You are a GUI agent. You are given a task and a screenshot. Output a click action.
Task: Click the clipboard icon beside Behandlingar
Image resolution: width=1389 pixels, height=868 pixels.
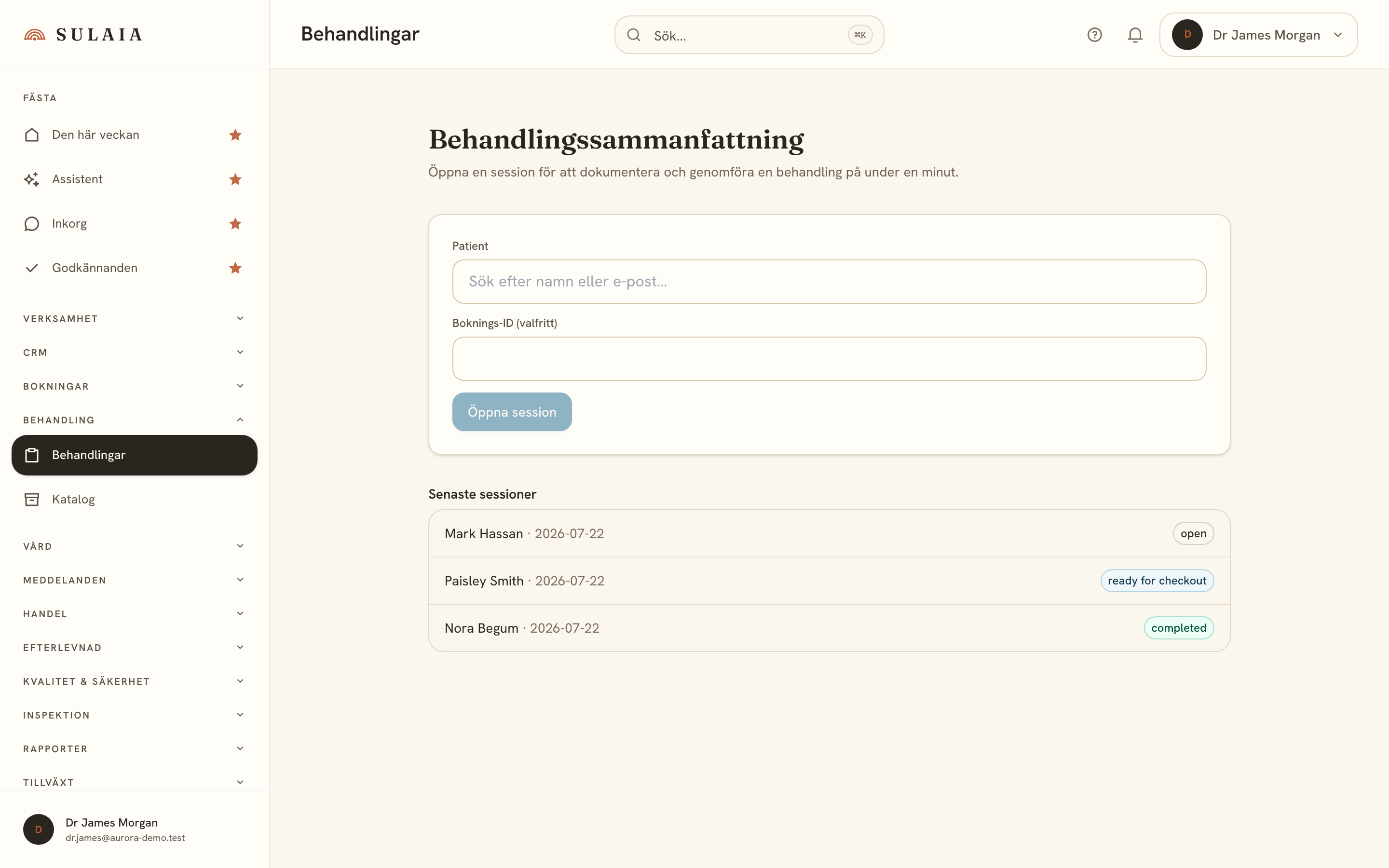(x=32, y=455)
